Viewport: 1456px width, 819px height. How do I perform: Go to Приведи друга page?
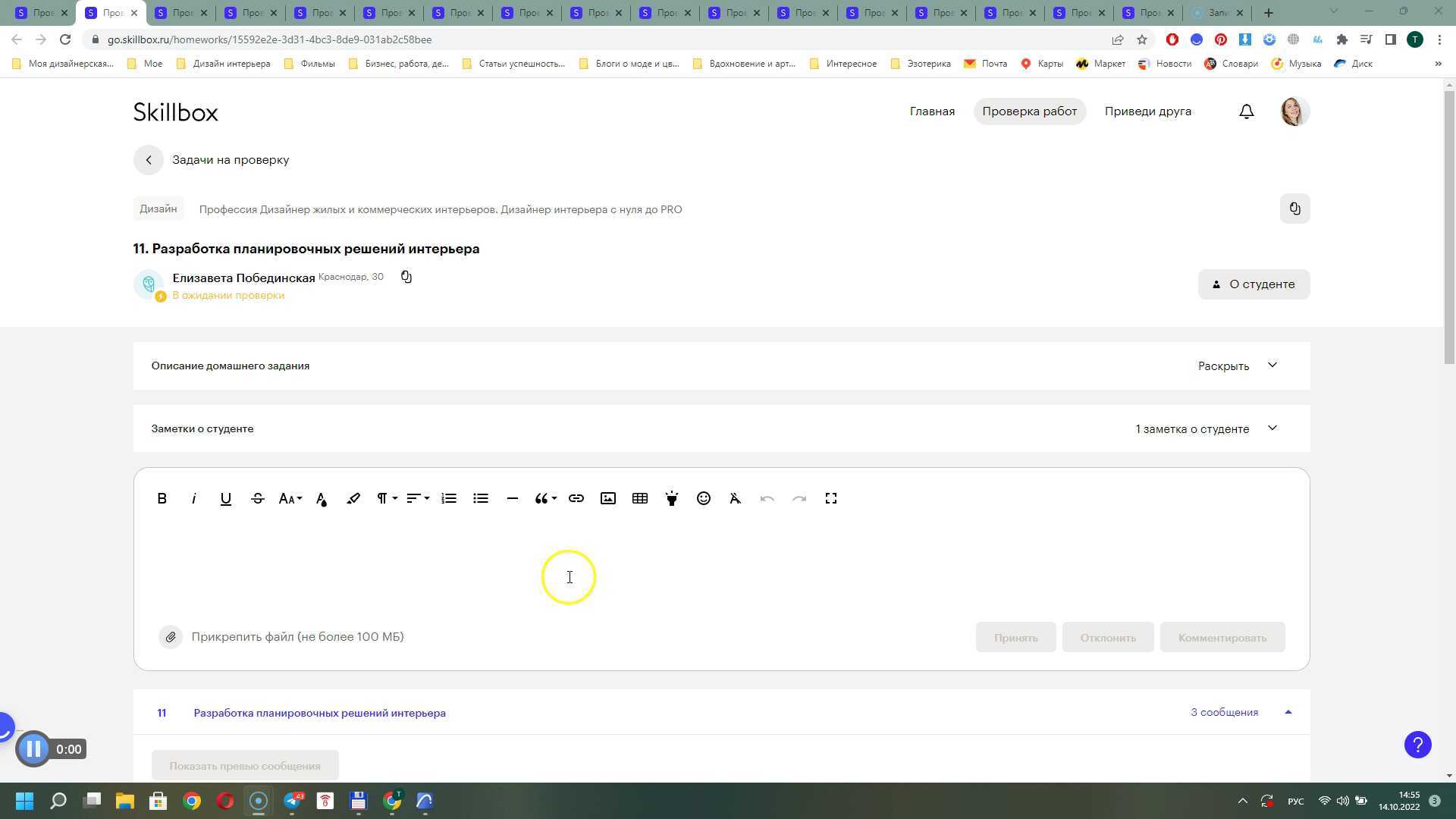pos(1147,111)
